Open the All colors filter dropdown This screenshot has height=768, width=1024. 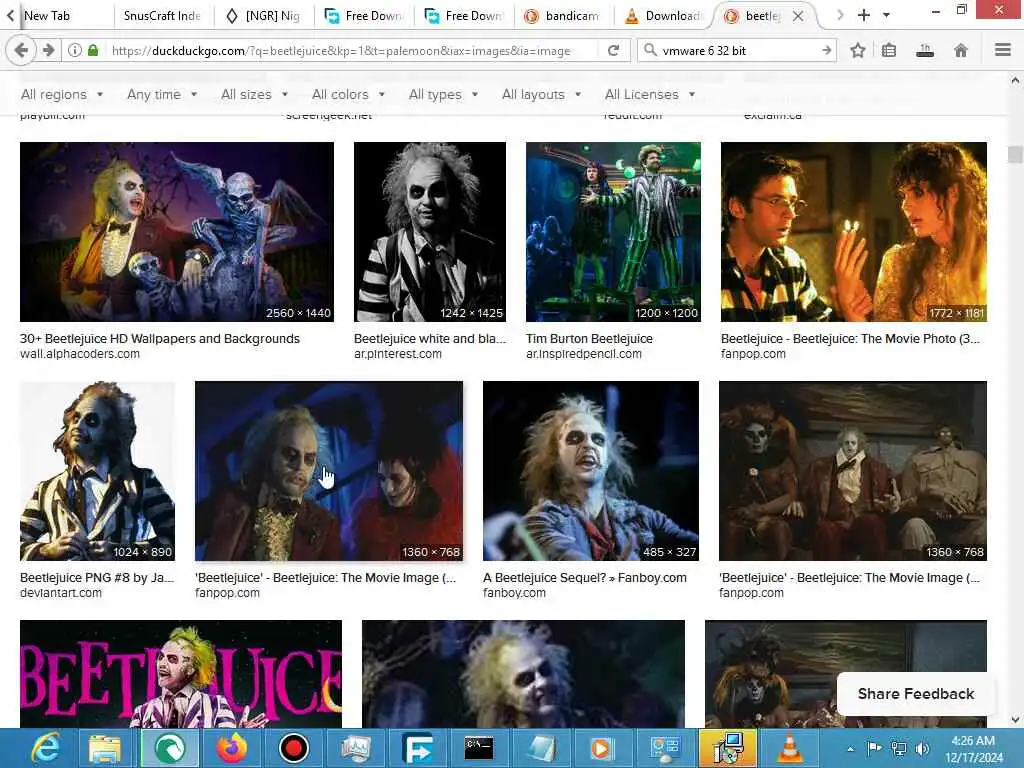(348, 95)
